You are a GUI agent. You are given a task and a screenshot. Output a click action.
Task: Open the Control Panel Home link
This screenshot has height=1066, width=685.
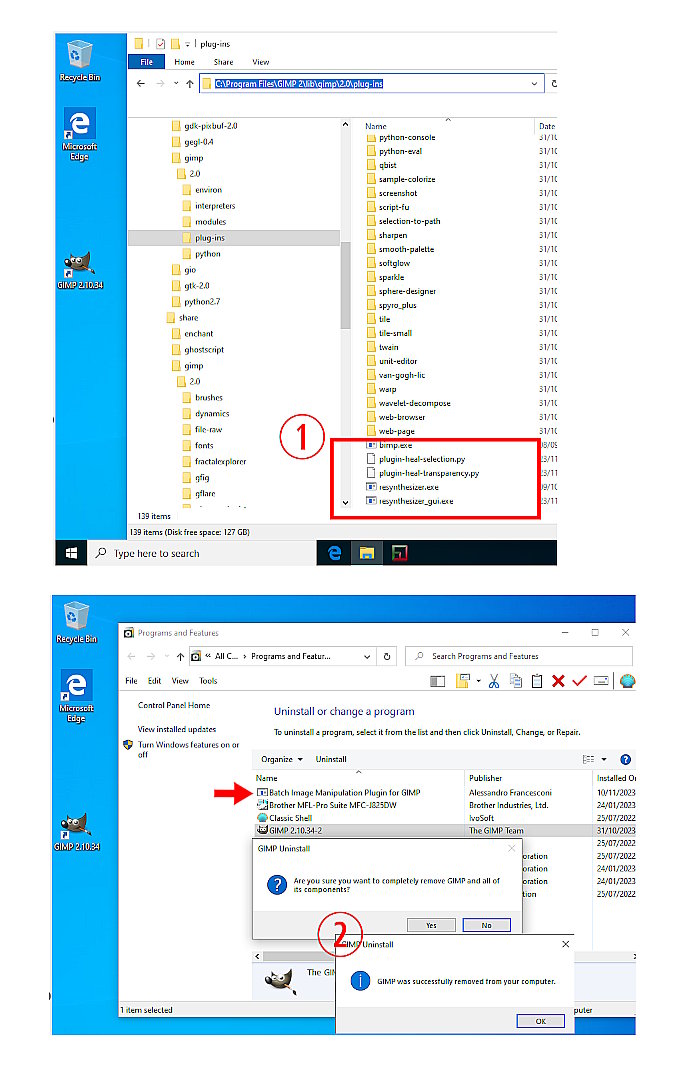click(174, 706)
